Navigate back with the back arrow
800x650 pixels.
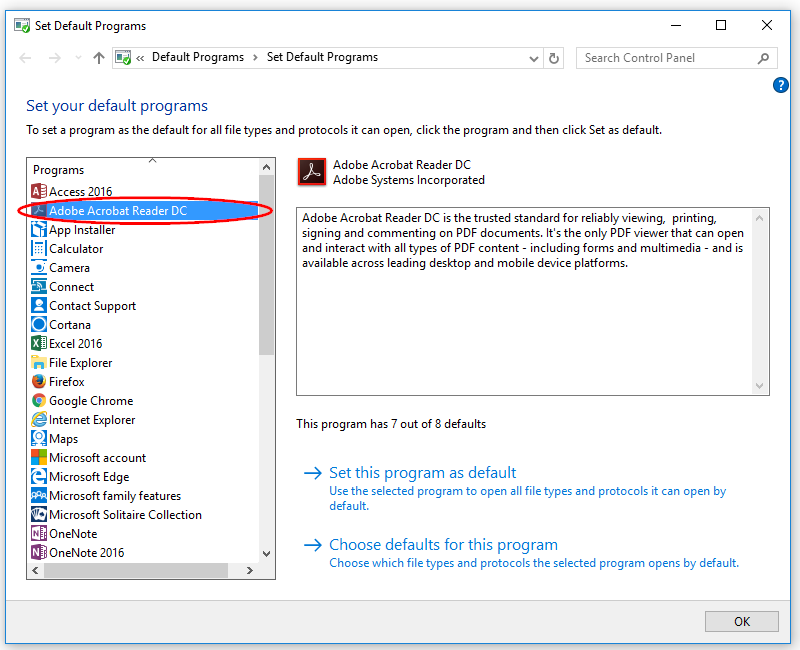pyautogui.click(x=25, y=58)
